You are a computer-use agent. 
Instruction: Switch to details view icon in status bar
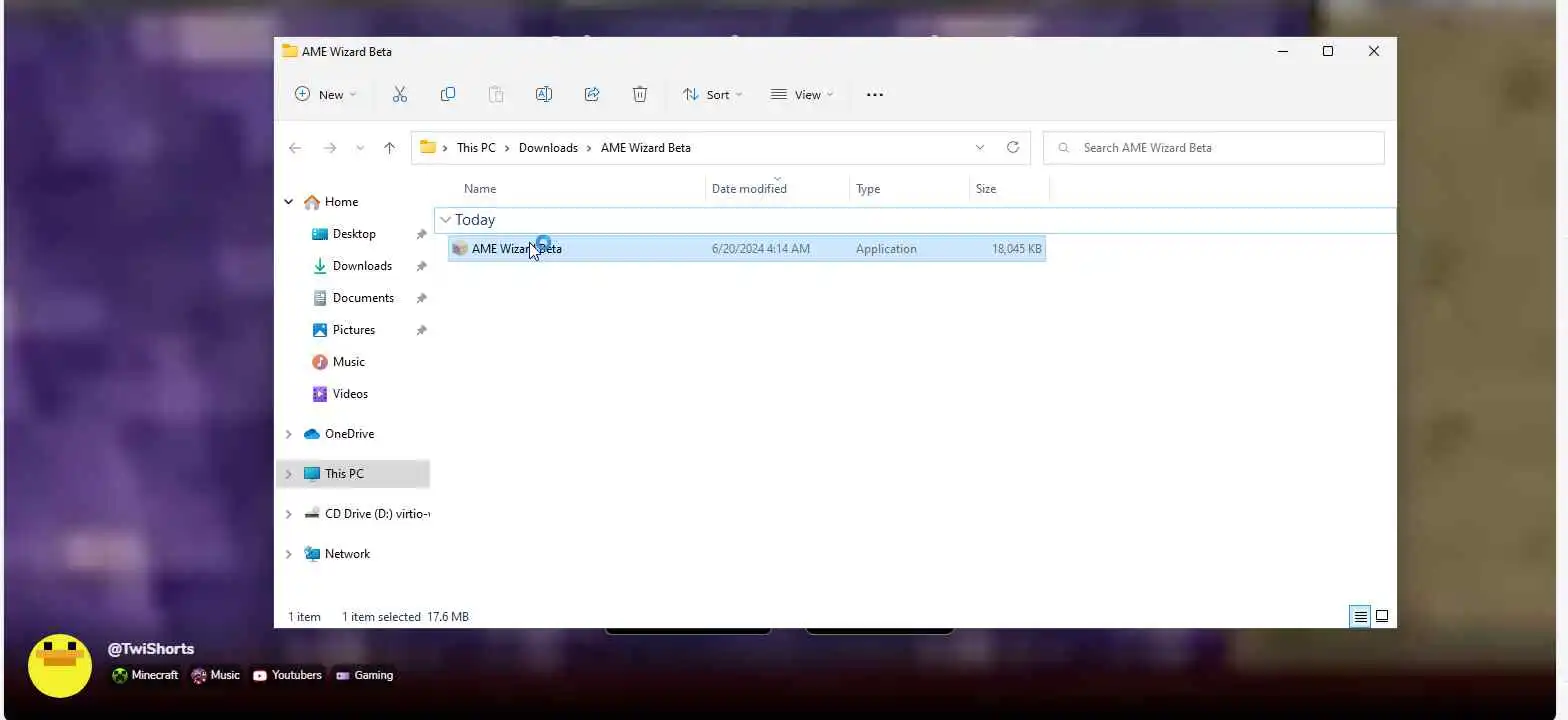[x=1360, y=617]
